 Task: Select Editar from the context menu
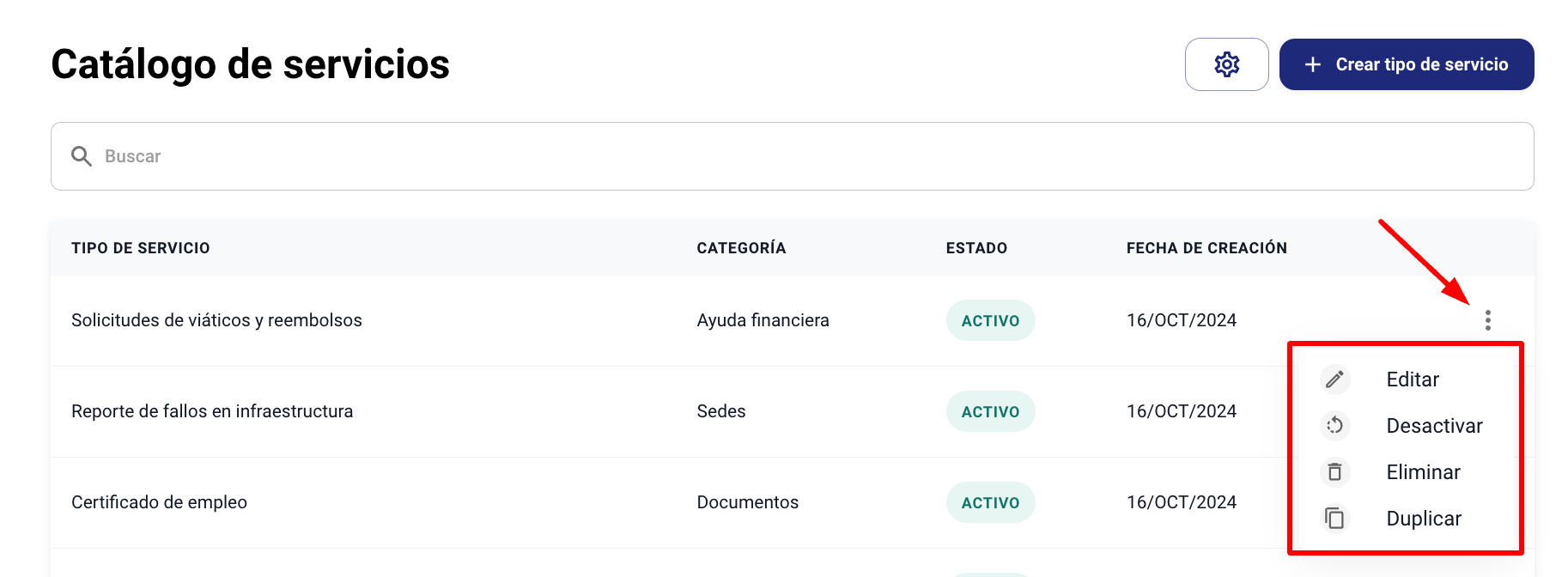[x=1412, y=380]
